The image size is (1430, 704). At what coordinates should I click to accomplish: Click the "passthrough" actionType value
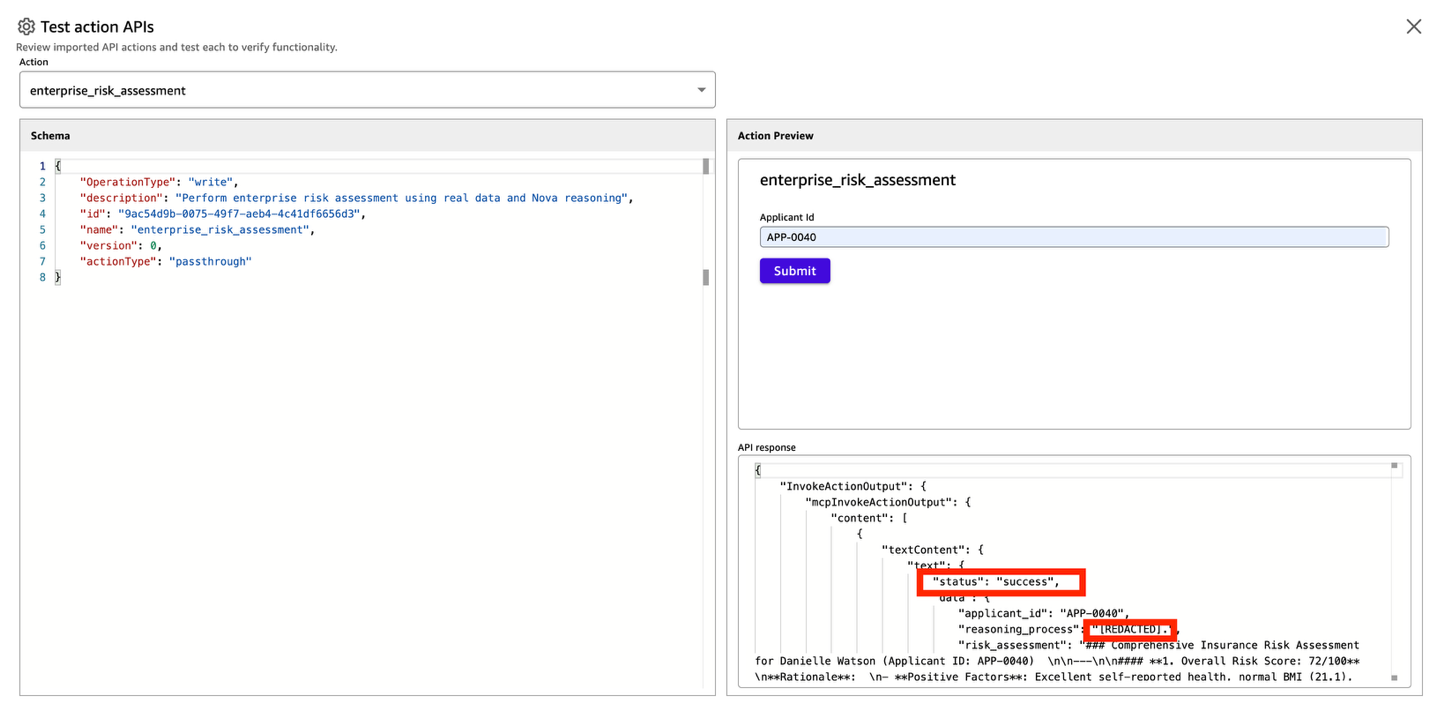[x=210, y=262]
